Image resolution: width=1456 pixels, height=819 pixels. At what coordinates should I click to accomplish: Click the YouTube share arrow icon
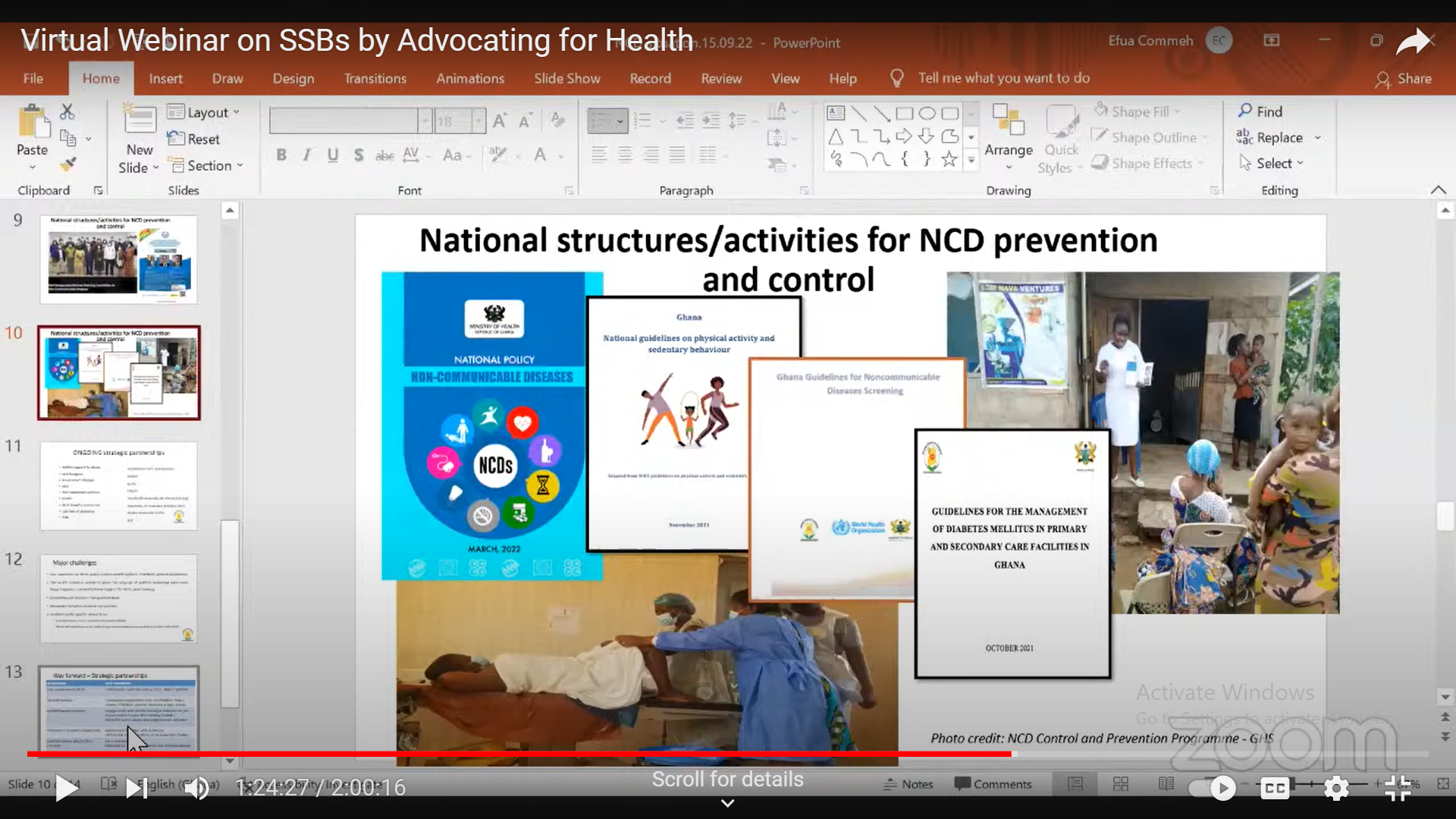1413,42
